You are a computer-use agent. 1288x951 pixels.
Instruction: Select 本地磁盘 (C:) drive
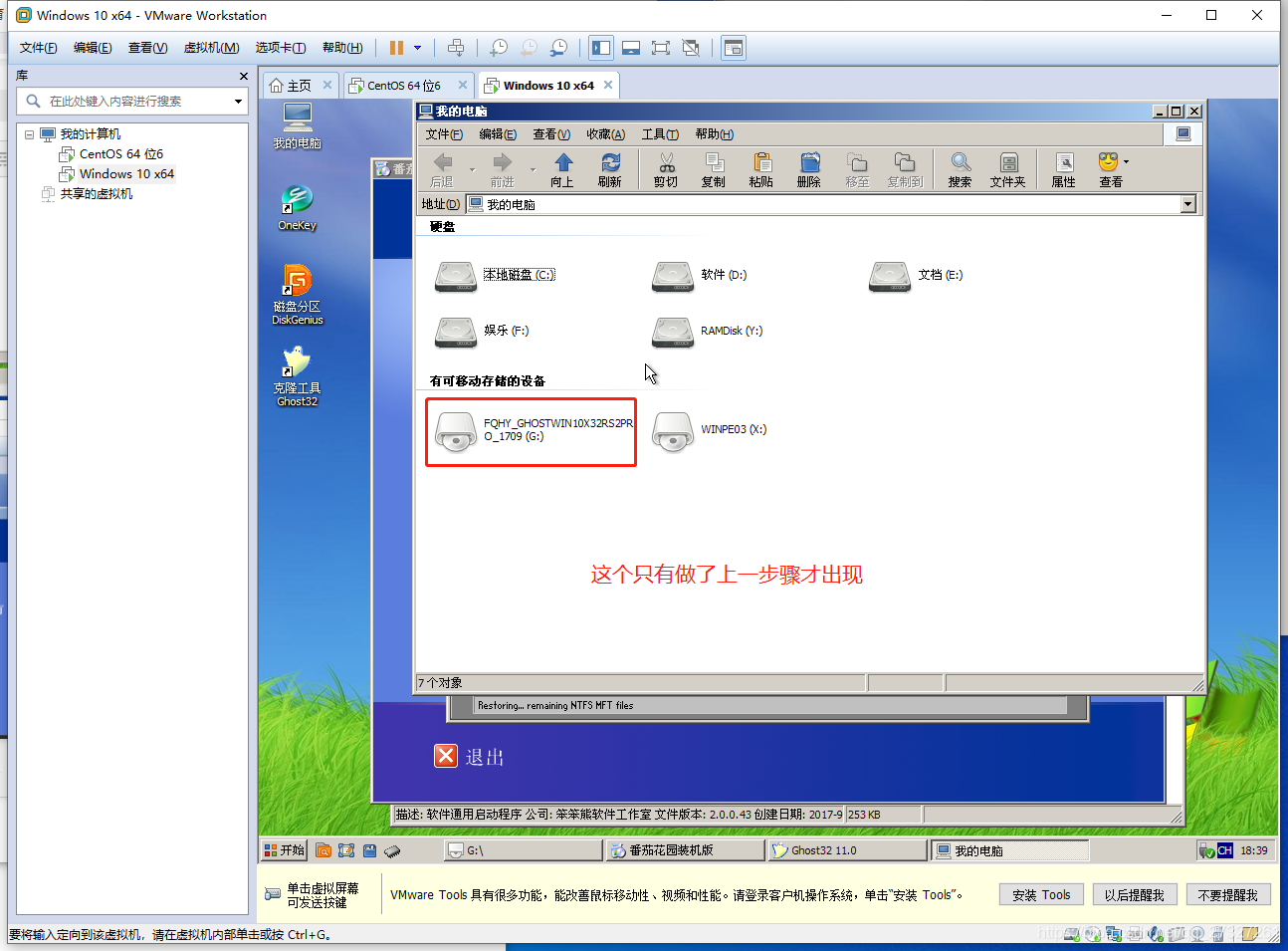pyautogui.click(x=496, y=276)
